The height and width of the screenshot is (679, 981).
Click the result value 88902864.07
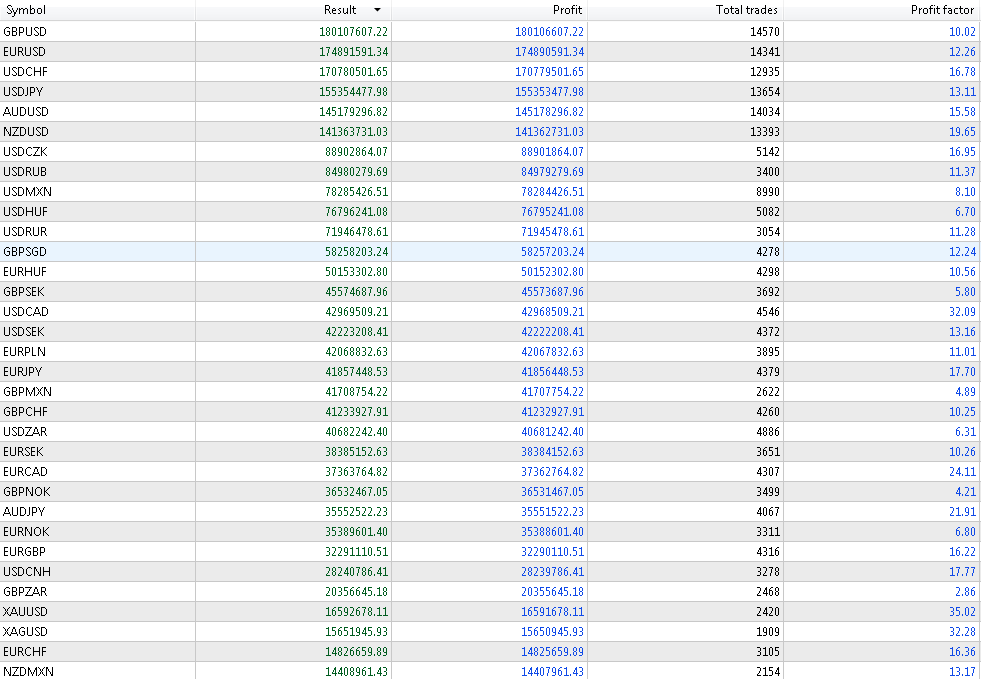tap(357, 151)
